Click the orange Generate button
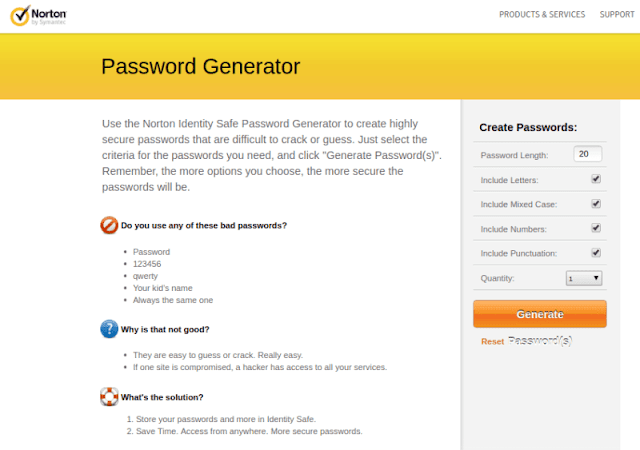This screenshot has width=640, height=450. tap(540, 314)
